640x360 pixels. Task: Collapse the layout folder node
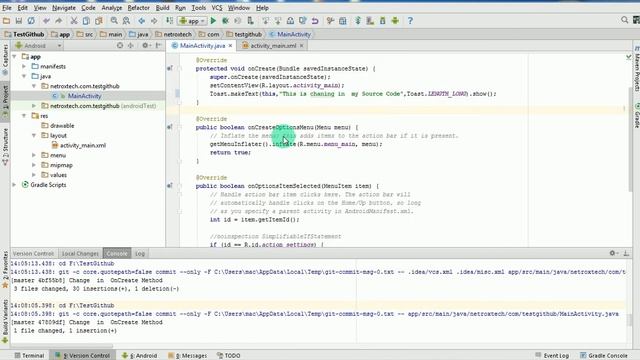(34, 136)
